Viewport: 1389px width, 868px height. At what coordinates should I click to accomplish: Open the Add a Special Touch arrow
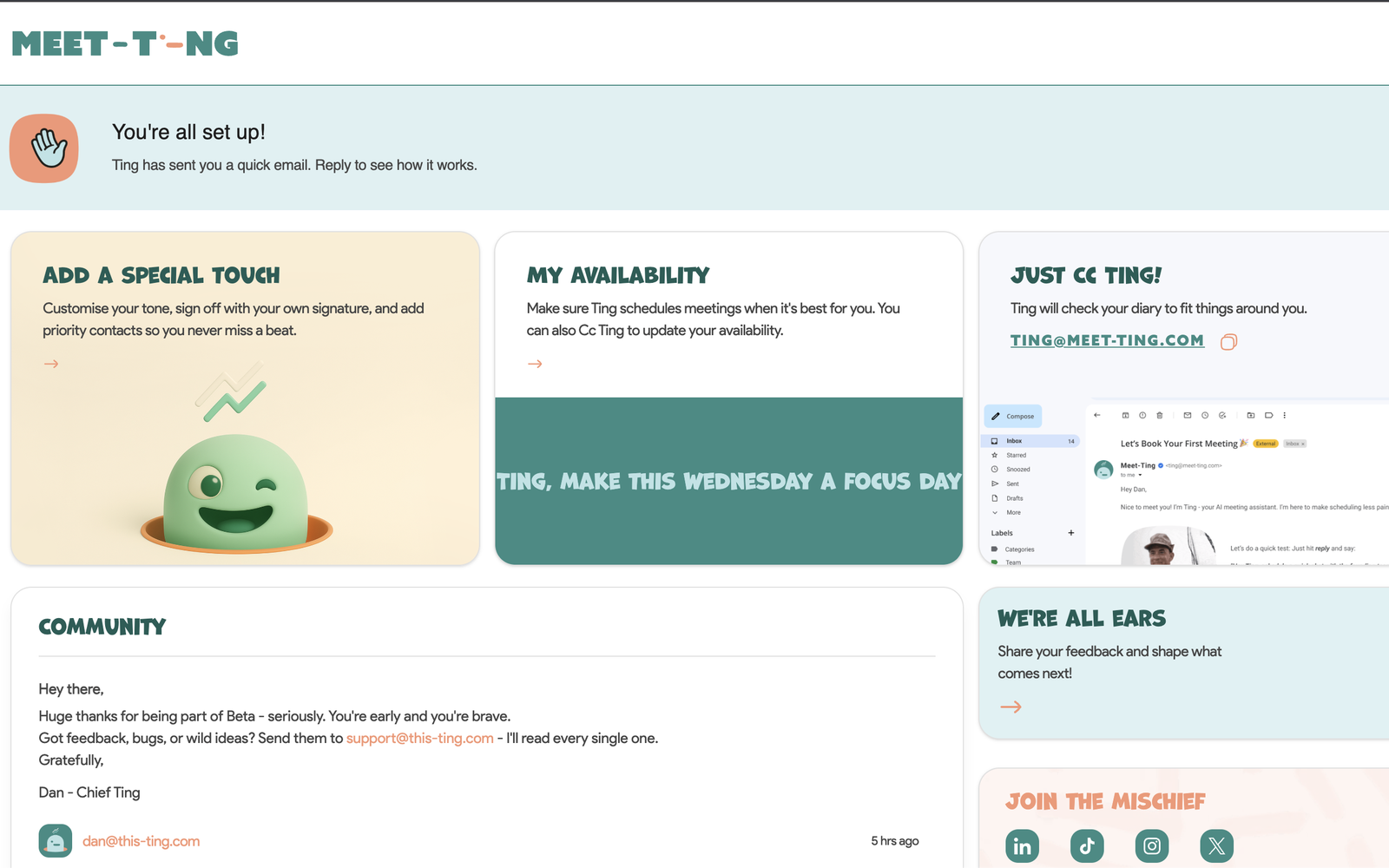click(x=51, y=364)
